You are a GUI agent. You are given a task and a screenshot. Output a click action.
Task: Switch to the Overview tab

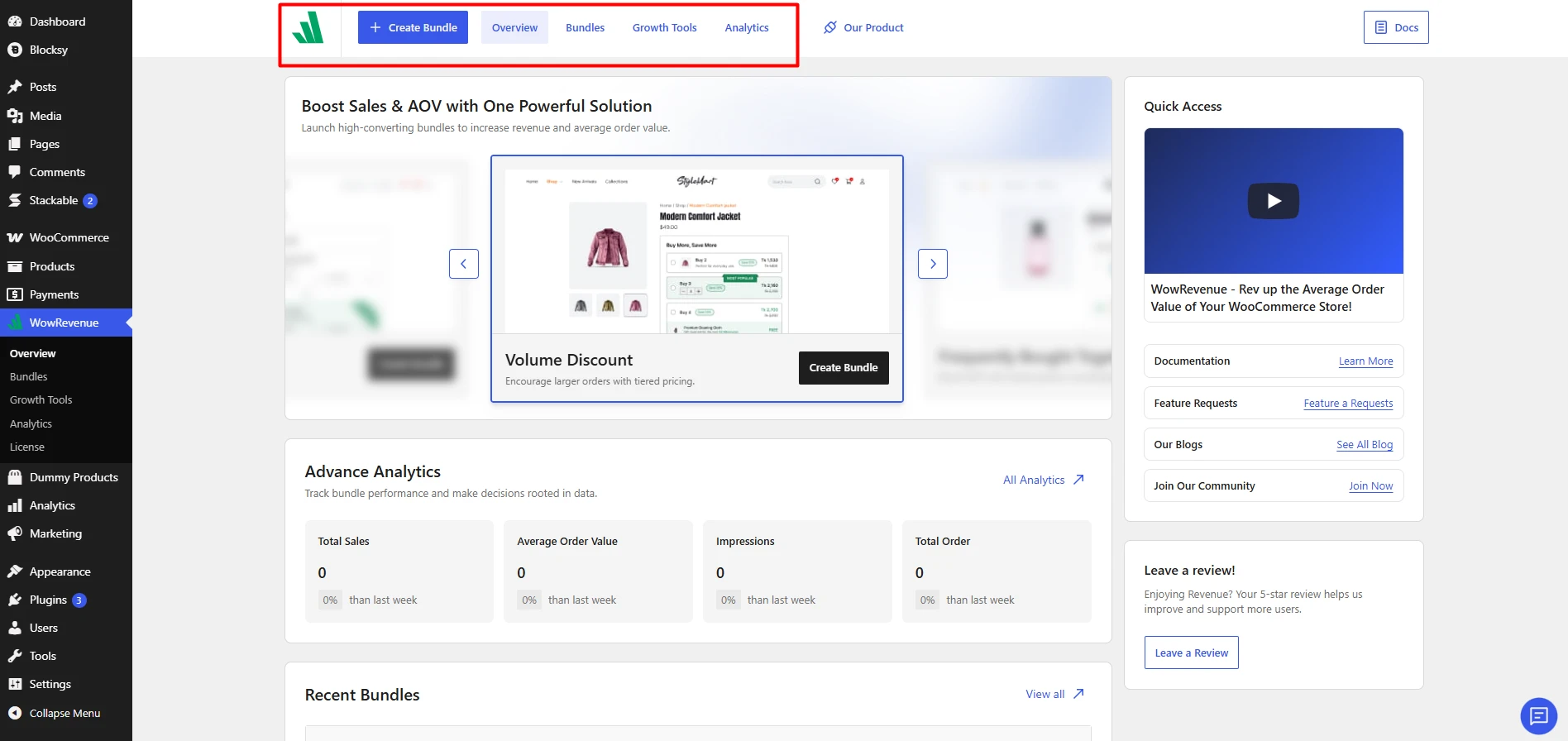[x=514, y=27]
